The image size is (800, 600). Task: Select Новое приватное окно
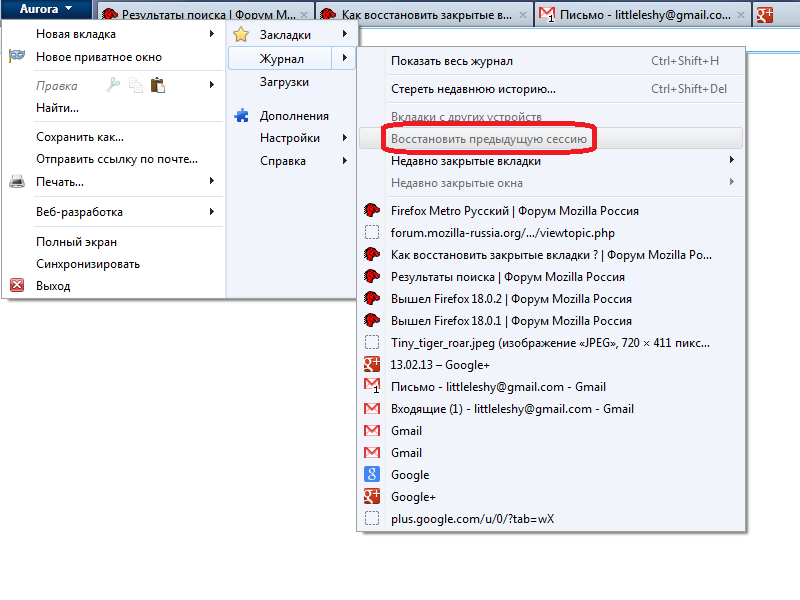point(99,57)
